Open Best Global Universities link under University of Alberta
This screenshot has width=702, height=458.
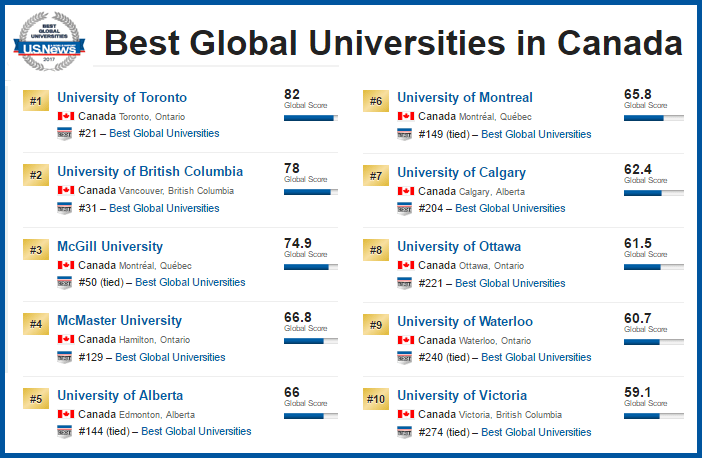click(196, 432)
